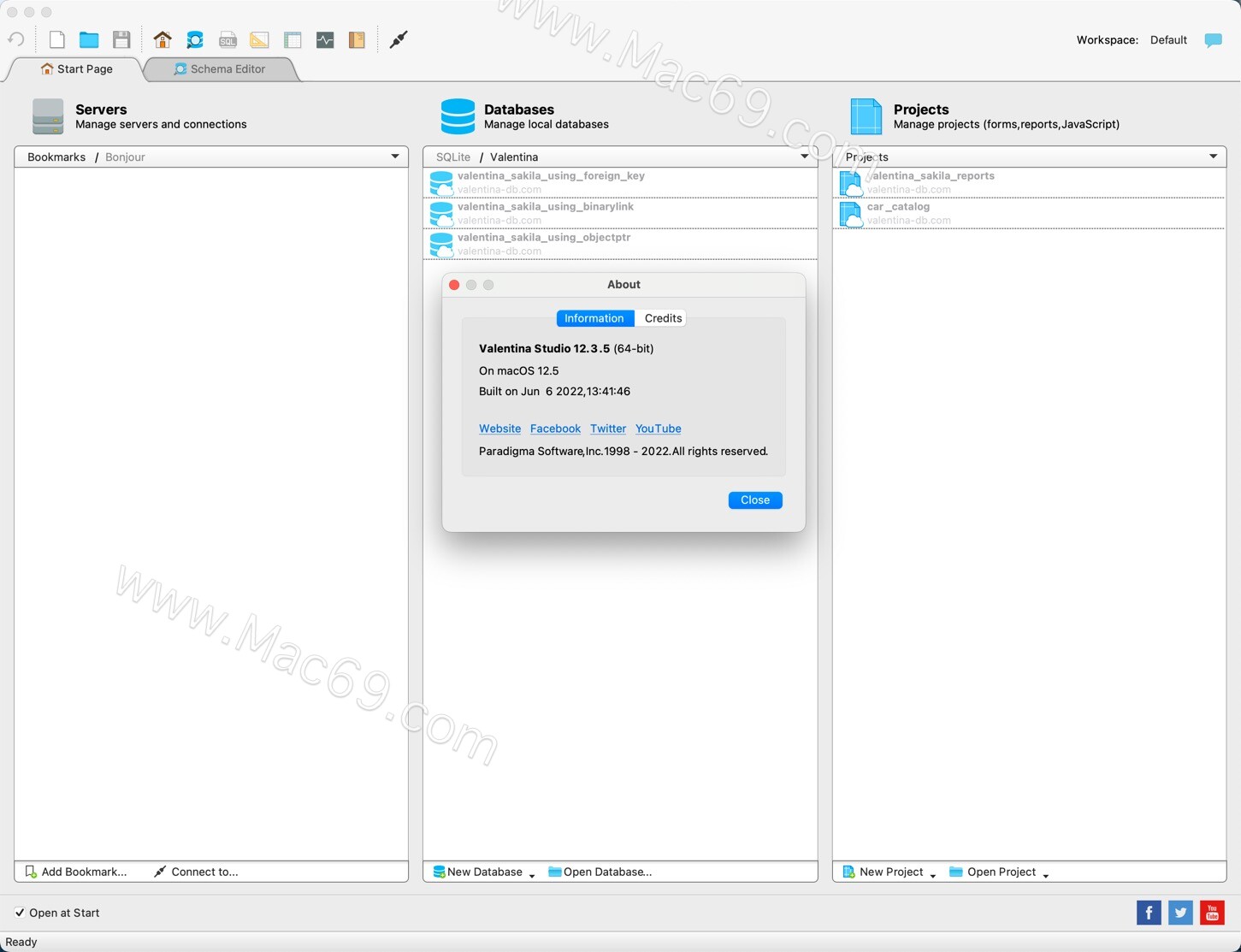This screenshot has width=1241, height=952.
Task: Select valentina_sakila_using_objectptr database row
Action: point(620,245)
